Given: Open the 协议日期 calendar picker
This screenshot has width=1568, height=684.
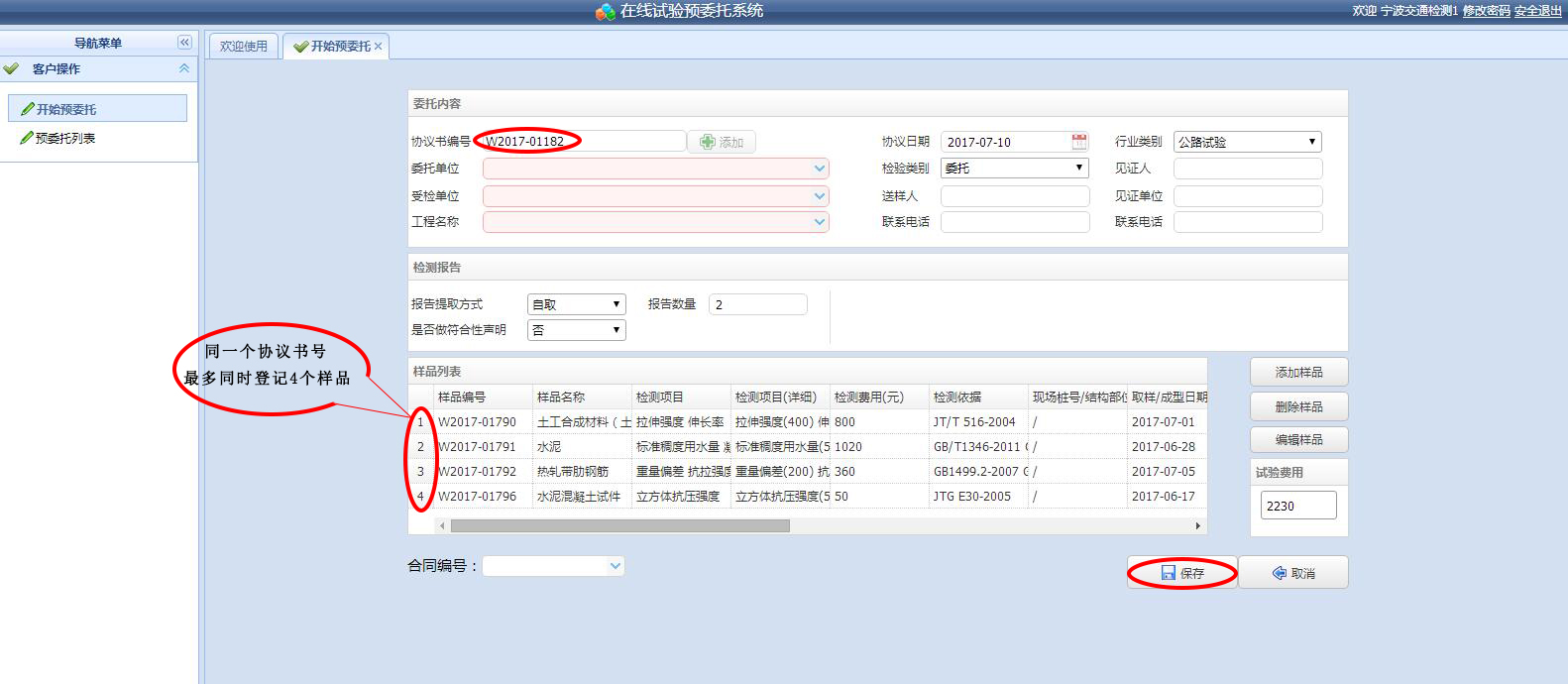Looking at the screenshot, I should click(1079, 142).
